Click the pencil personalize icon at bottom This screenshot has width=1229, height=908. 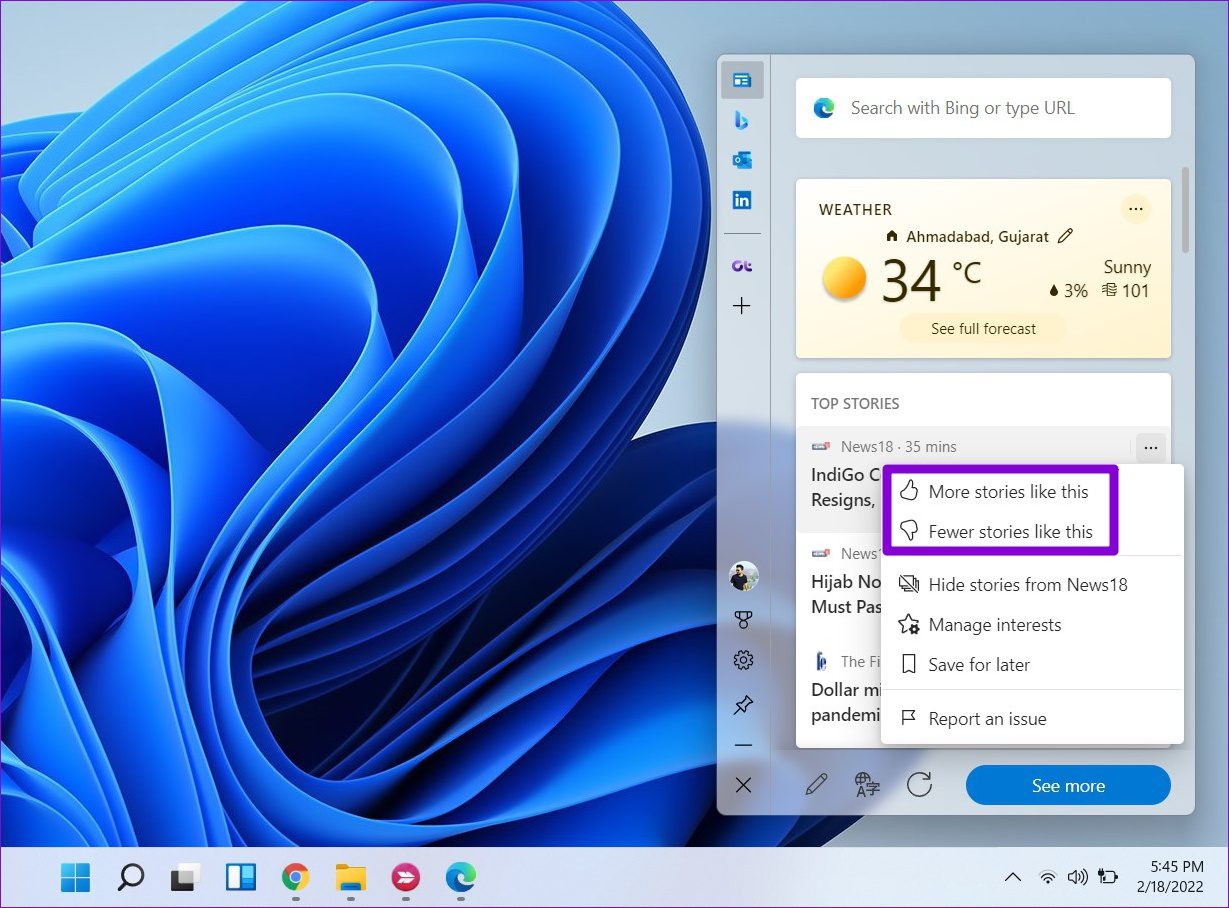click(x=816, y=785)
